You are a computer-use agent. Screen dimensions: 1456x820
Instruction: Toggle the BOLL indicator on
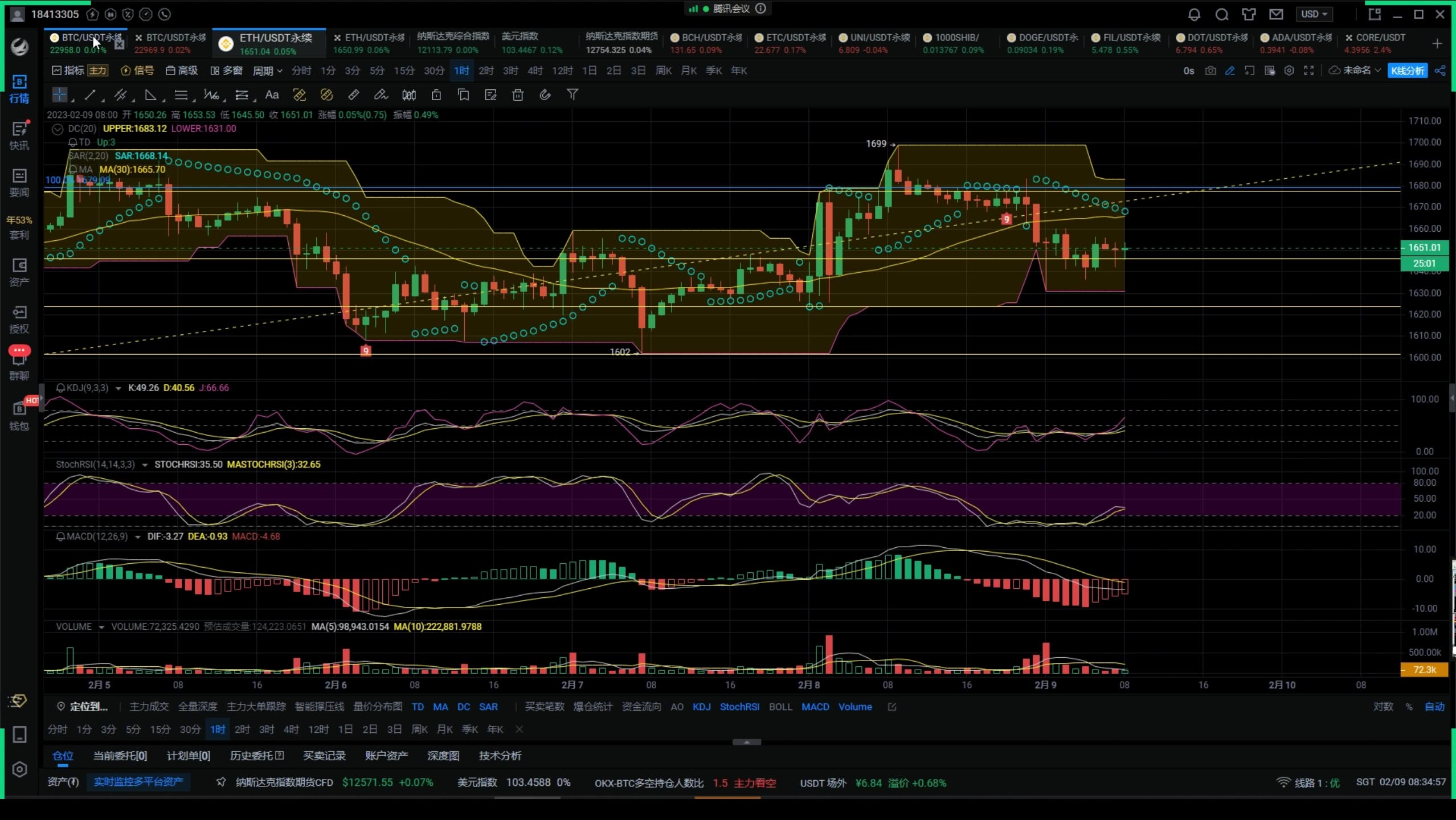(x=780, y=707)
